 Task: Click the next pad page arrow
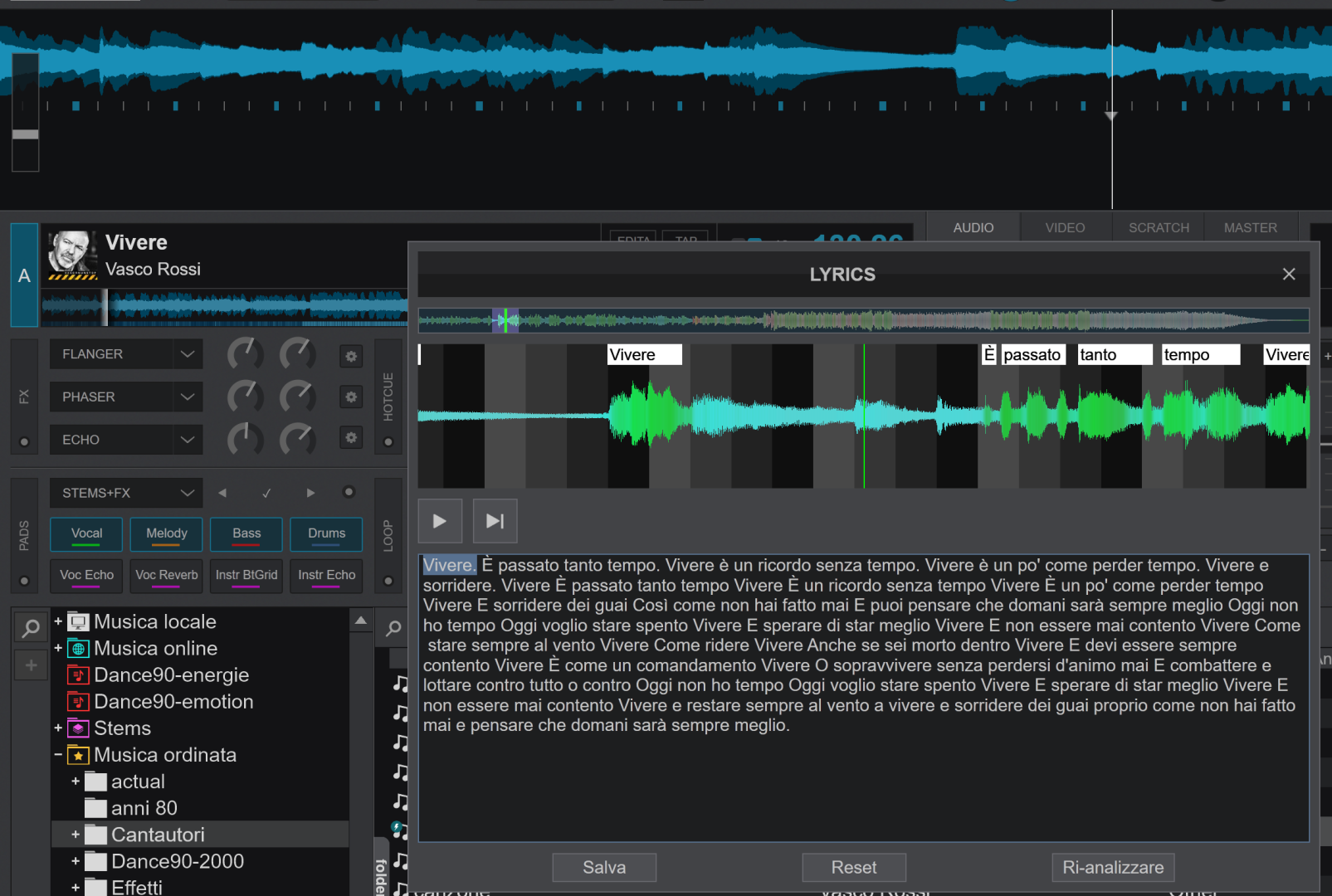pos(310,493)
